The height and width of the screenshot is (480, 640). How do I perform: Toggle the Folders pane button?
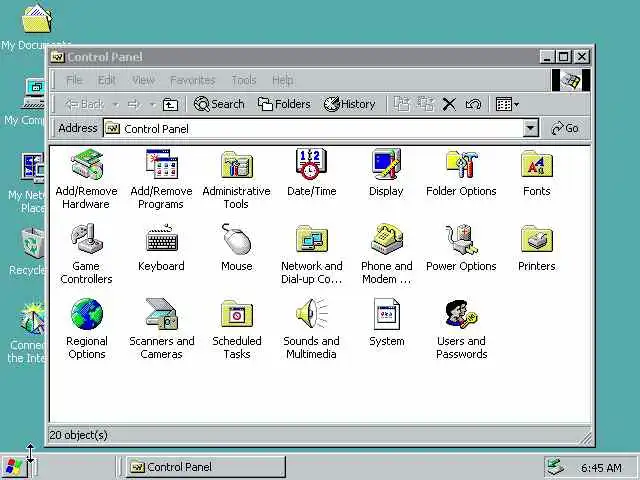[284, 104]
